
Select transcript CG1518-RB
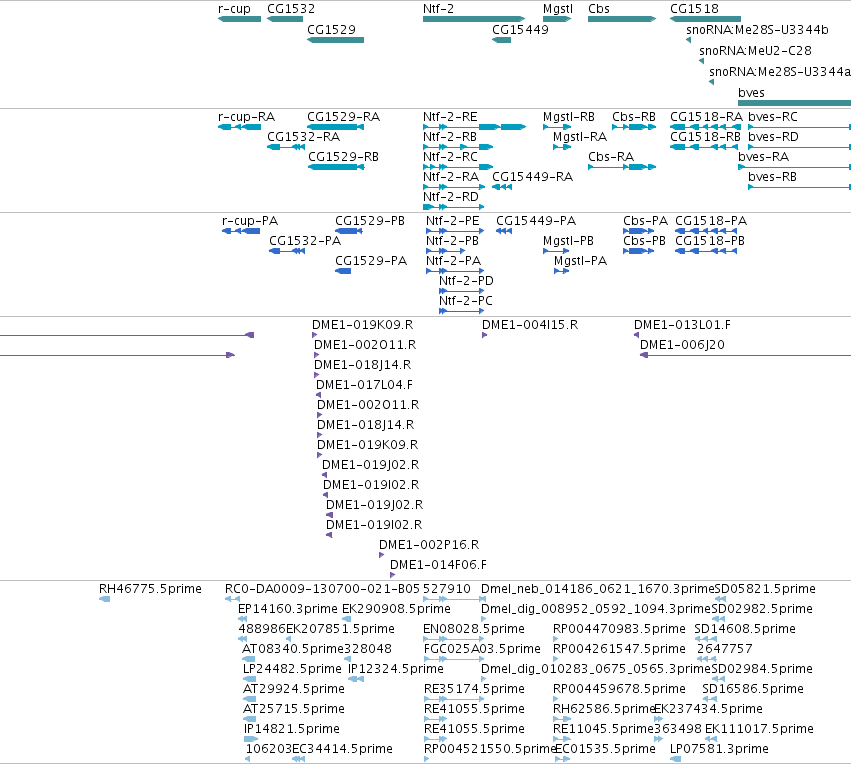(704, 147)
